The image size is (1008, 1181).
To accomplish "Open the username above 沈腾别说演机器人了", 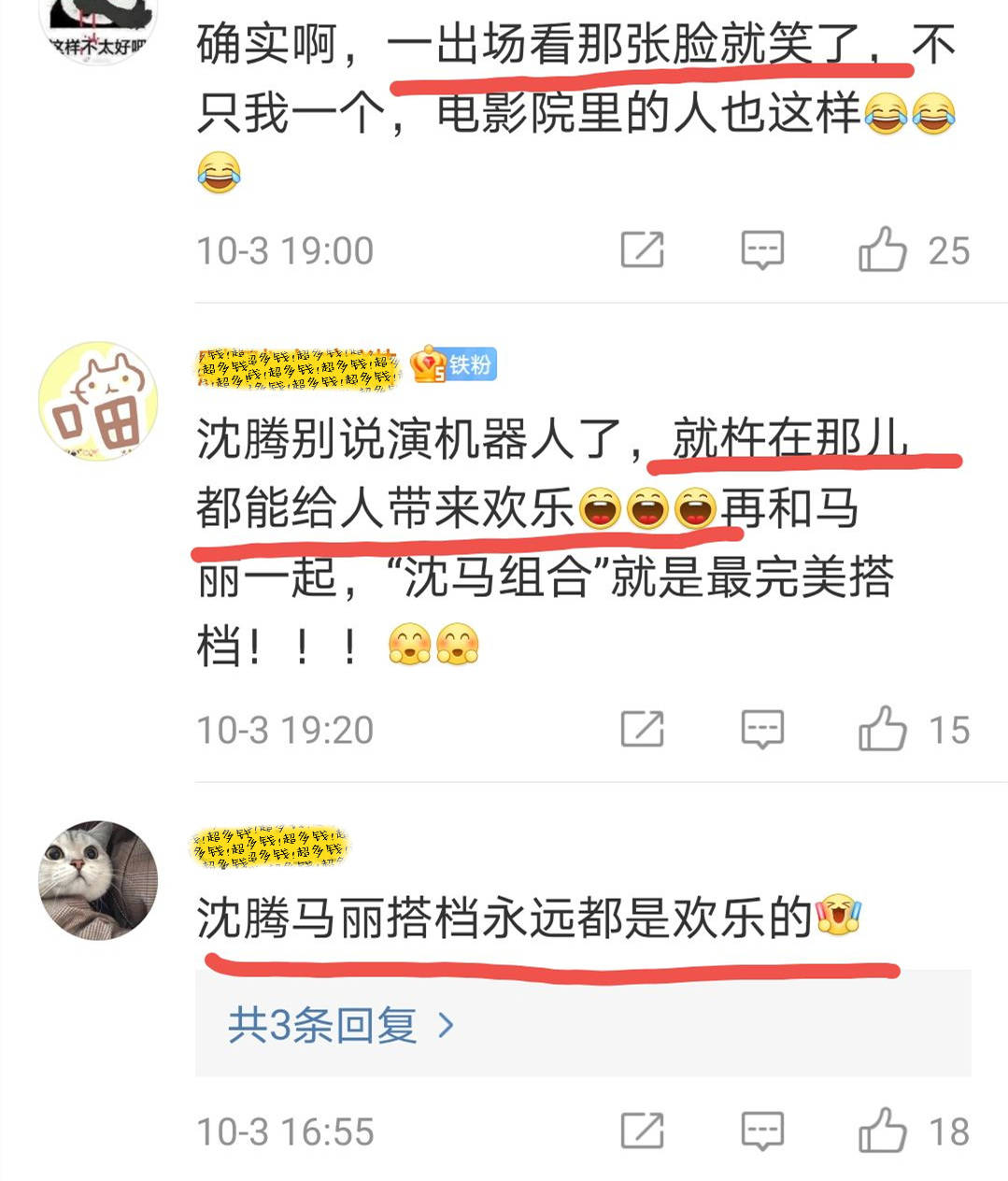I will (298, 367).
